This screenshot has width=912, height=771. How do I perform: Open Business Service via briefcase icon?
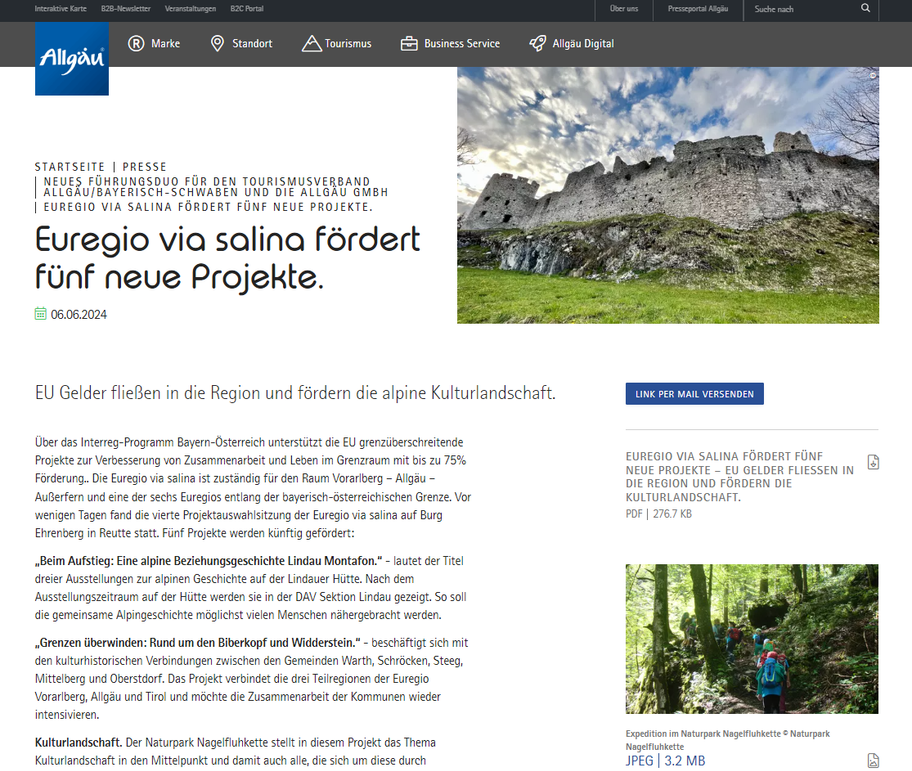coord(408,43)
